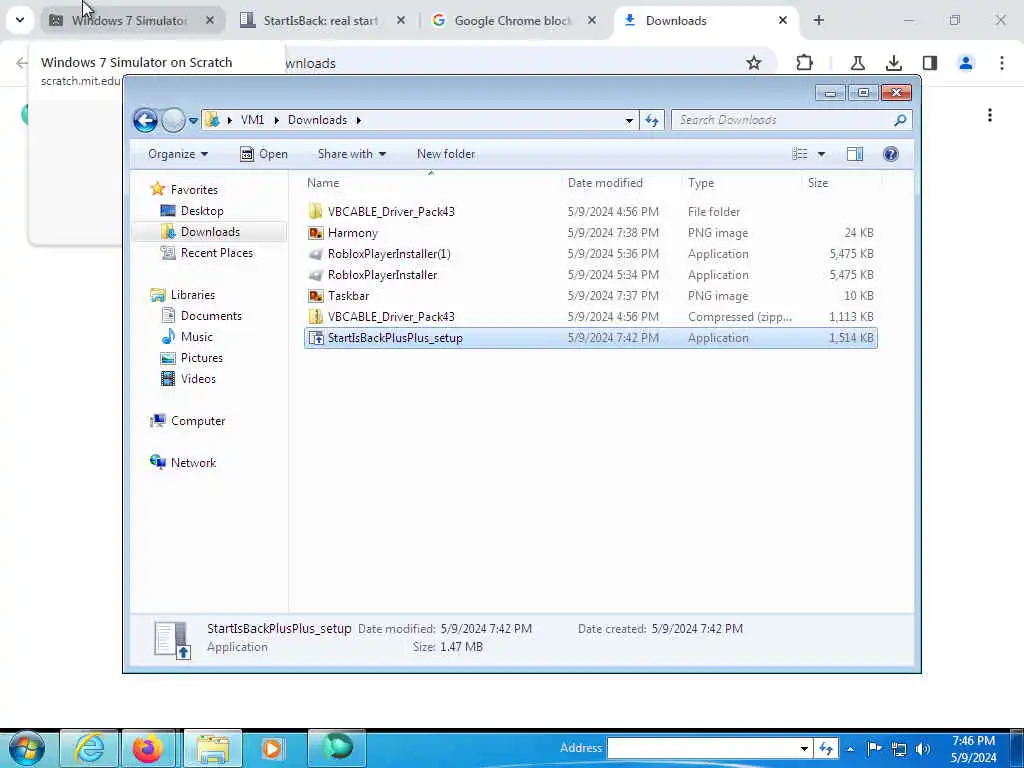Open Chrome profile avatar
1024x768 pixels.
coord(966,63)
